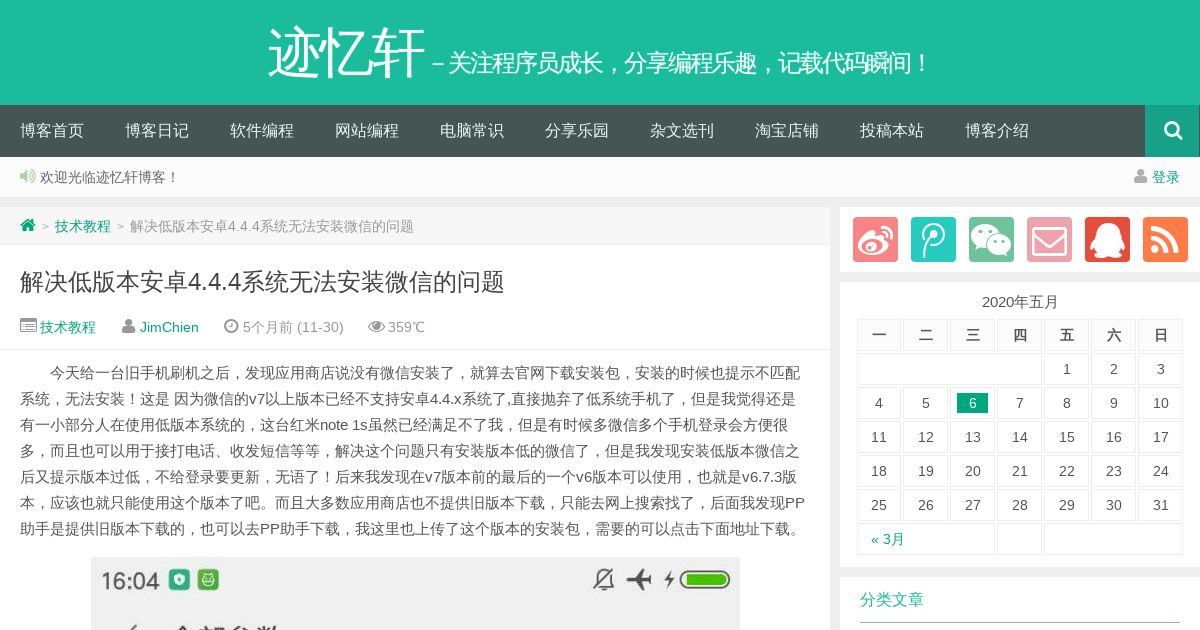This screenshot has width=1200, height=630.
Task: Click the Weibo social icon
Action: point(875,240)
